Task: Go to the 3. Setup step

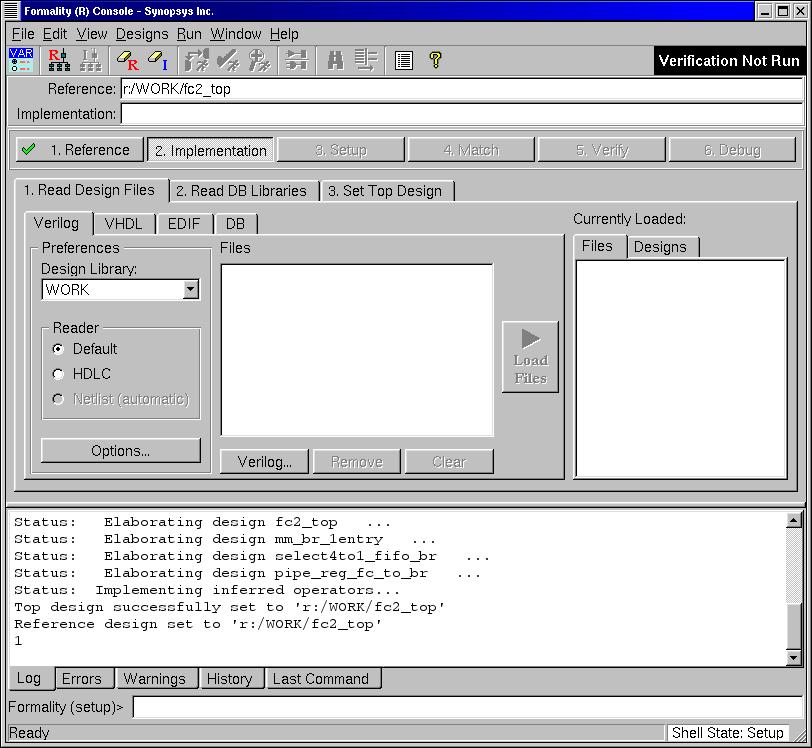Action: pyautogui.click(x=341, y=150)
